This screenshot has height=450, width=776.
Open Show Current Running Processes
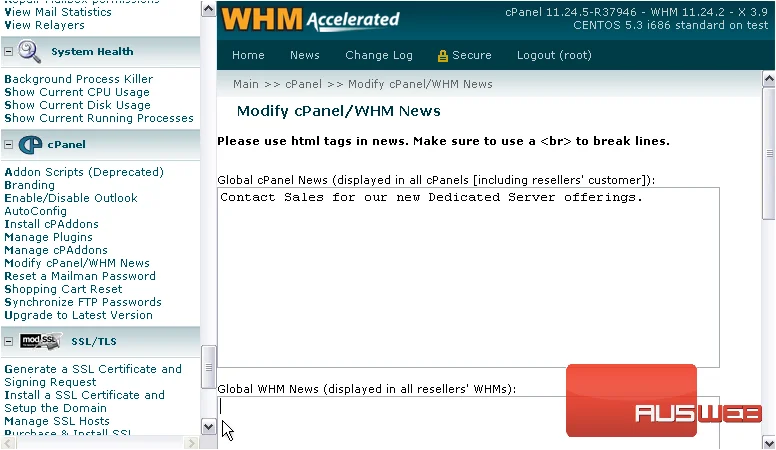coord(98,118)
